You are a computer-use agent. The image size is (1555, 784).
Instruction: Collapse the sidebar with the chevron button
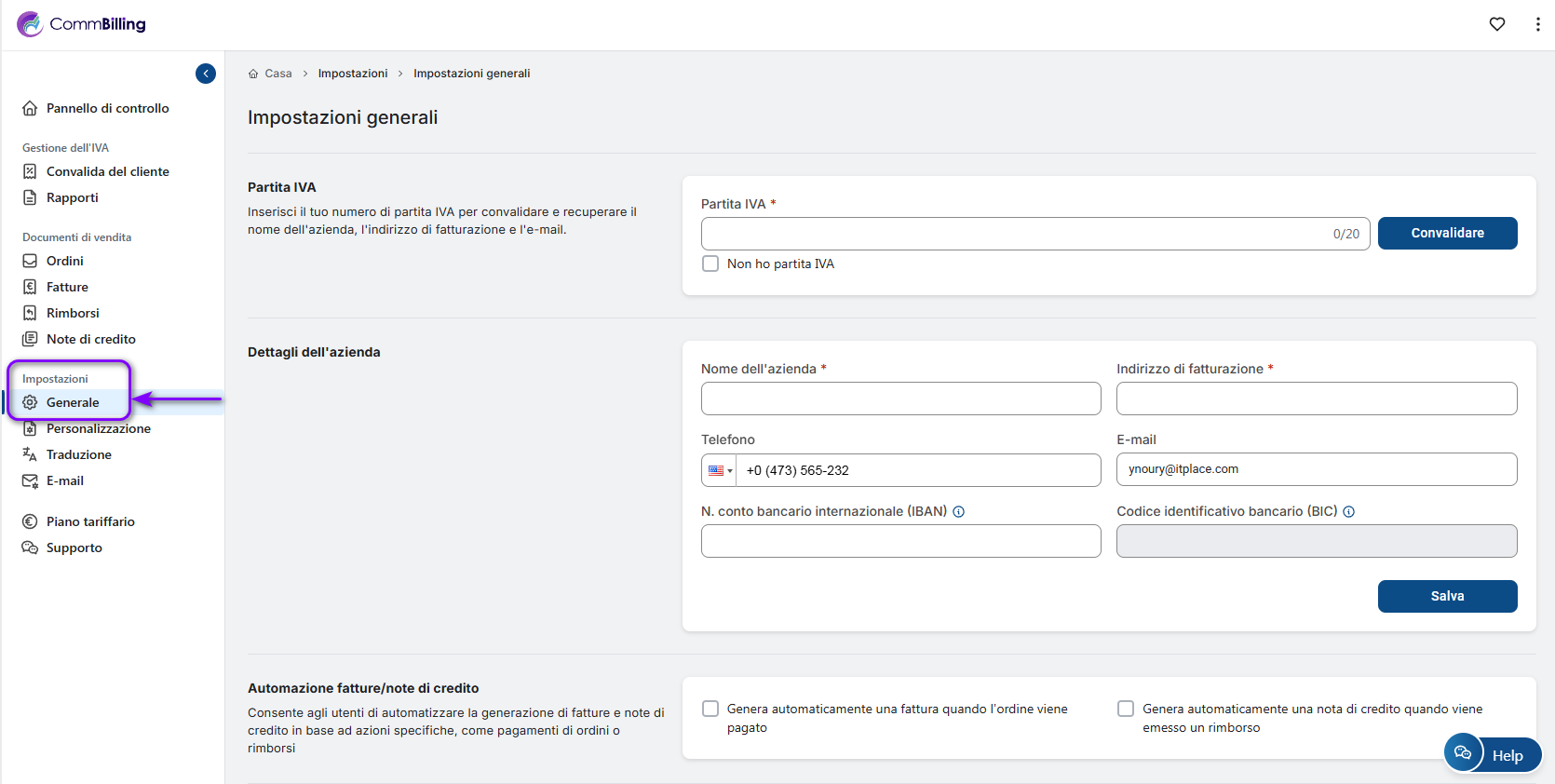click(x=206, y=74)
